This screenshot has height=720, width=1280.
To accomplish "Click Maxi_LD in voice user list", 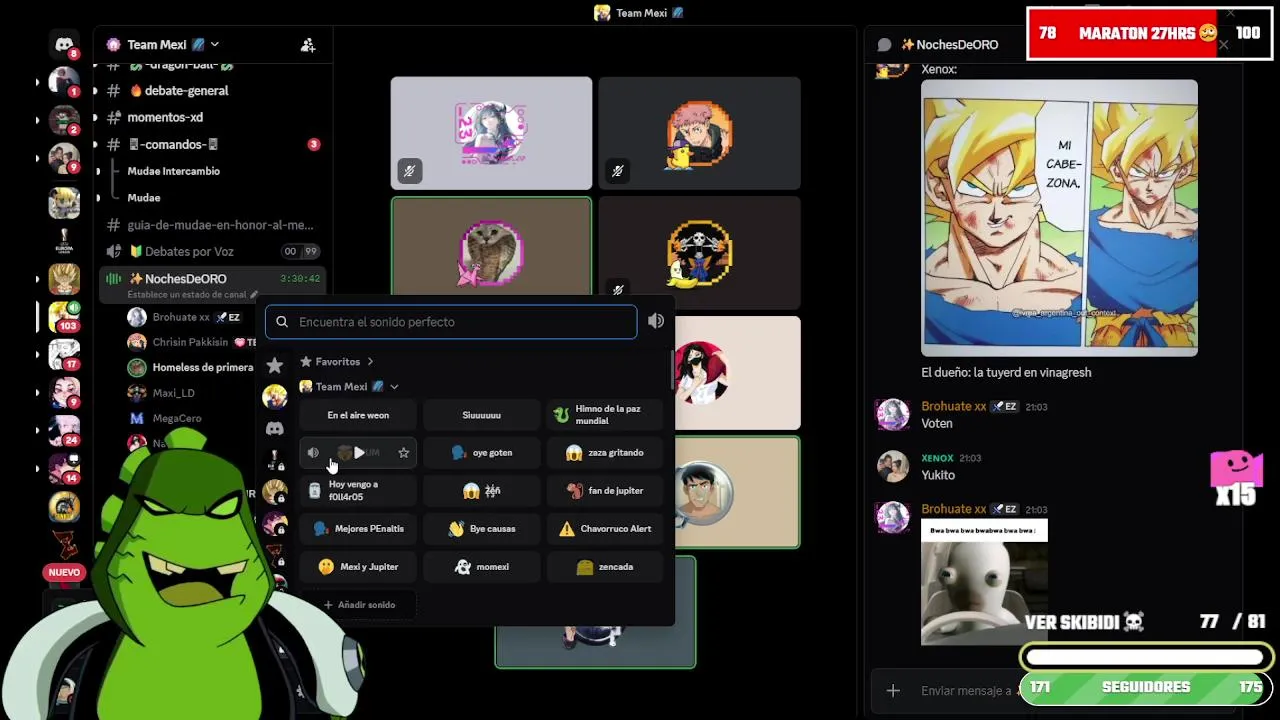I will (x=173, y=393).
